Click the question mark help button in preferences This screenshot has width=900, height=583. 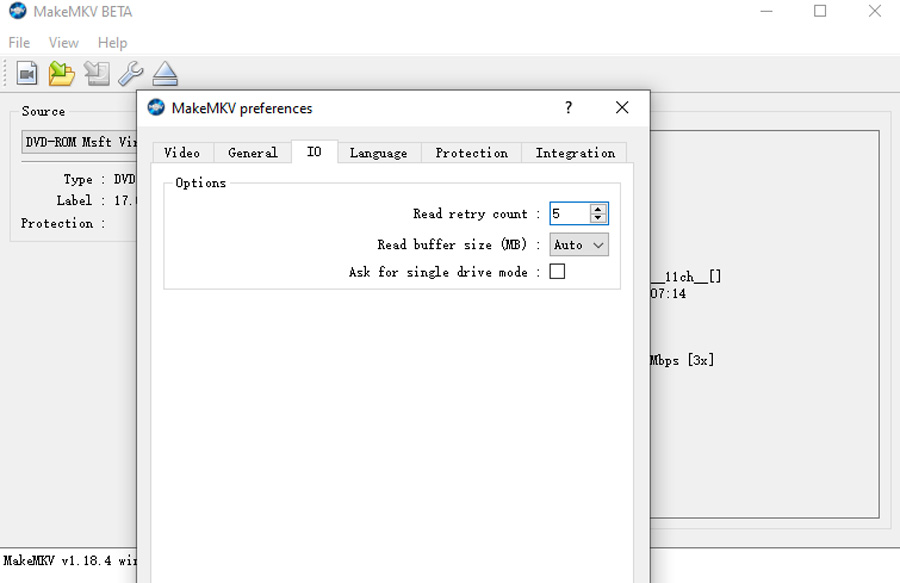point(568,107)
